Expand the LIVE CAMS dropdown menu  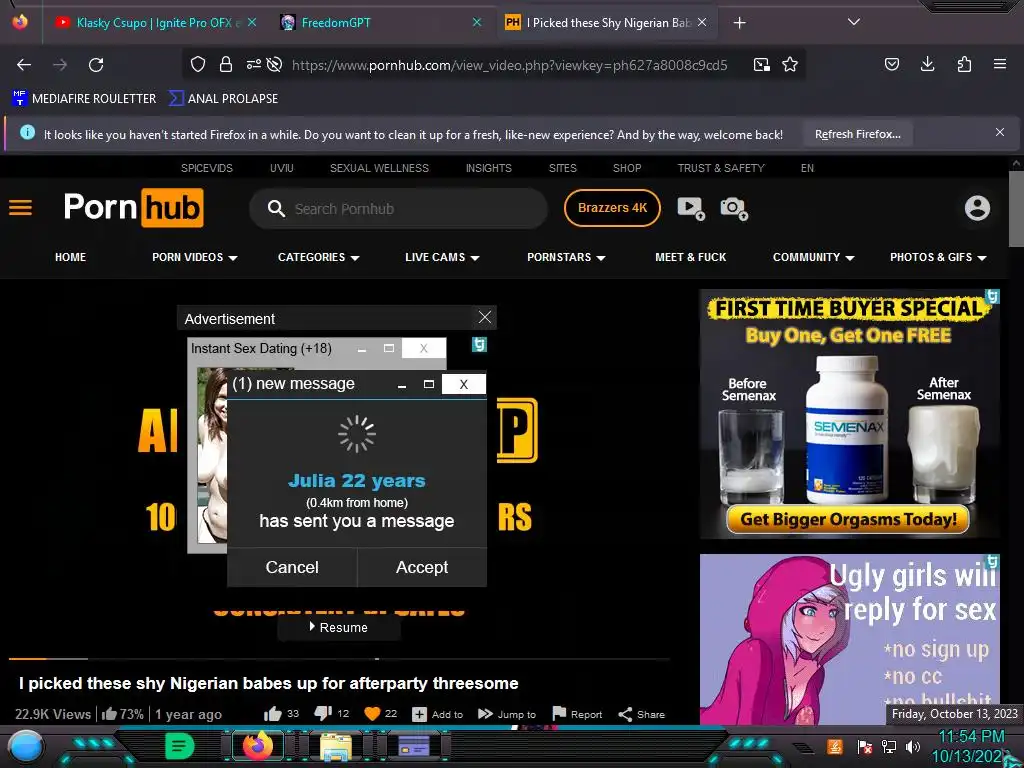click(x=442, y=257)
